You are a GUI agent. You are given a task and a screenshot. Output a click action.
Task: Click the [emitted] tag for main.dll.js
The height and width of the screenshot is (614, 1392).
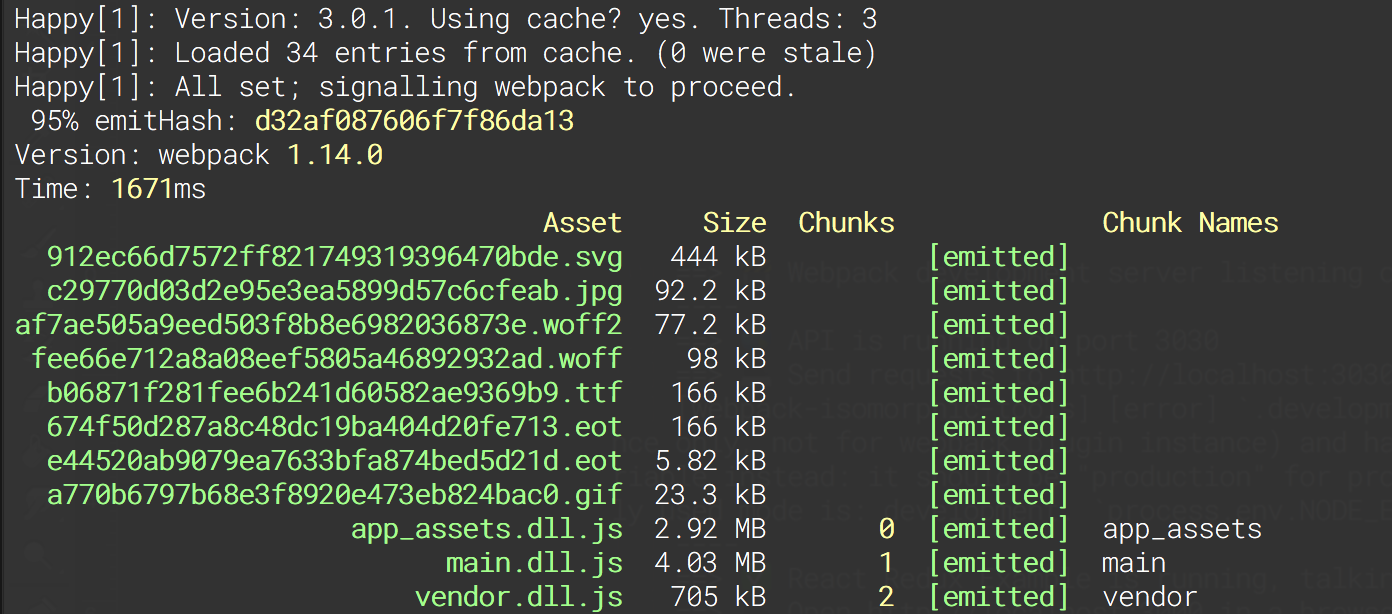[x=998, y=563]
